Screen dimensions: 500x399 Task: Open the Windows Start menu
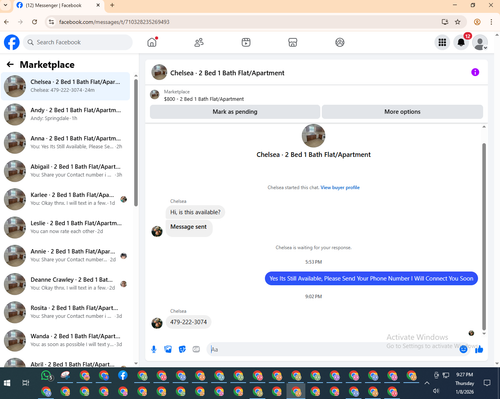(7, 383)
